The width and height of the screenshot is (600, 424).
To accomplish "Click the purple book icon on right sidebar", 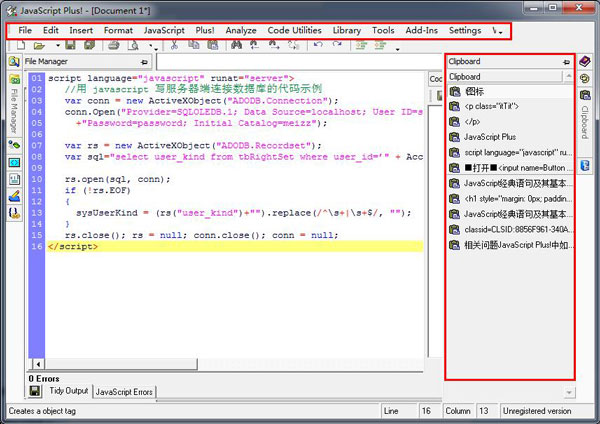I will click(584, 61).
